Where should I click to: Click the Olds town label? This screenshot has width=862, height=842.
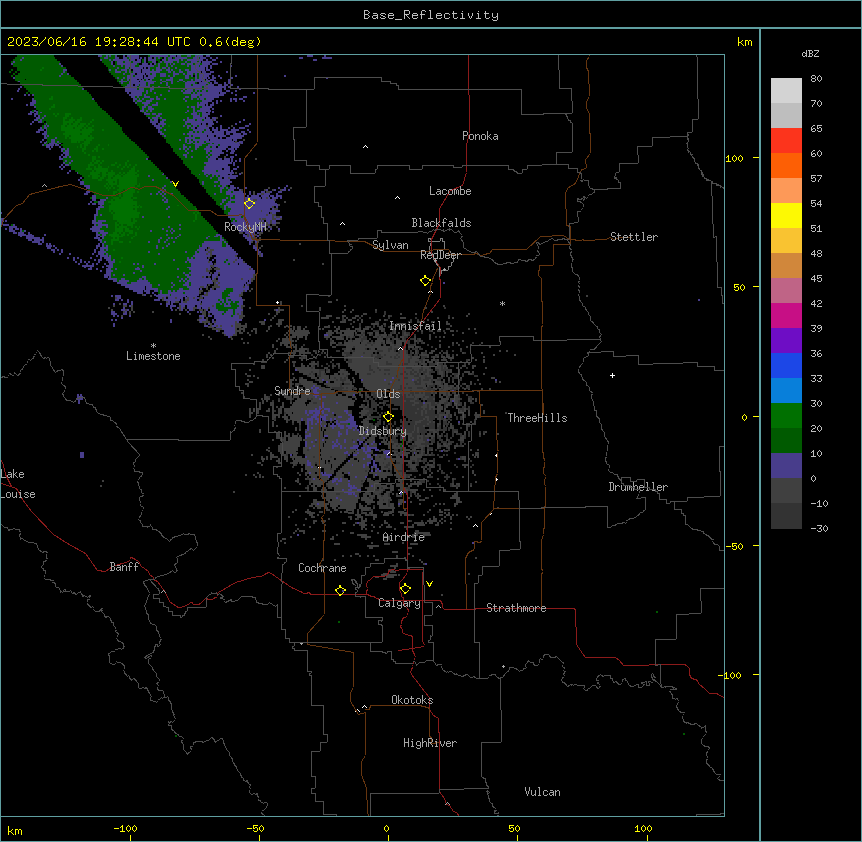coord(388,394)
